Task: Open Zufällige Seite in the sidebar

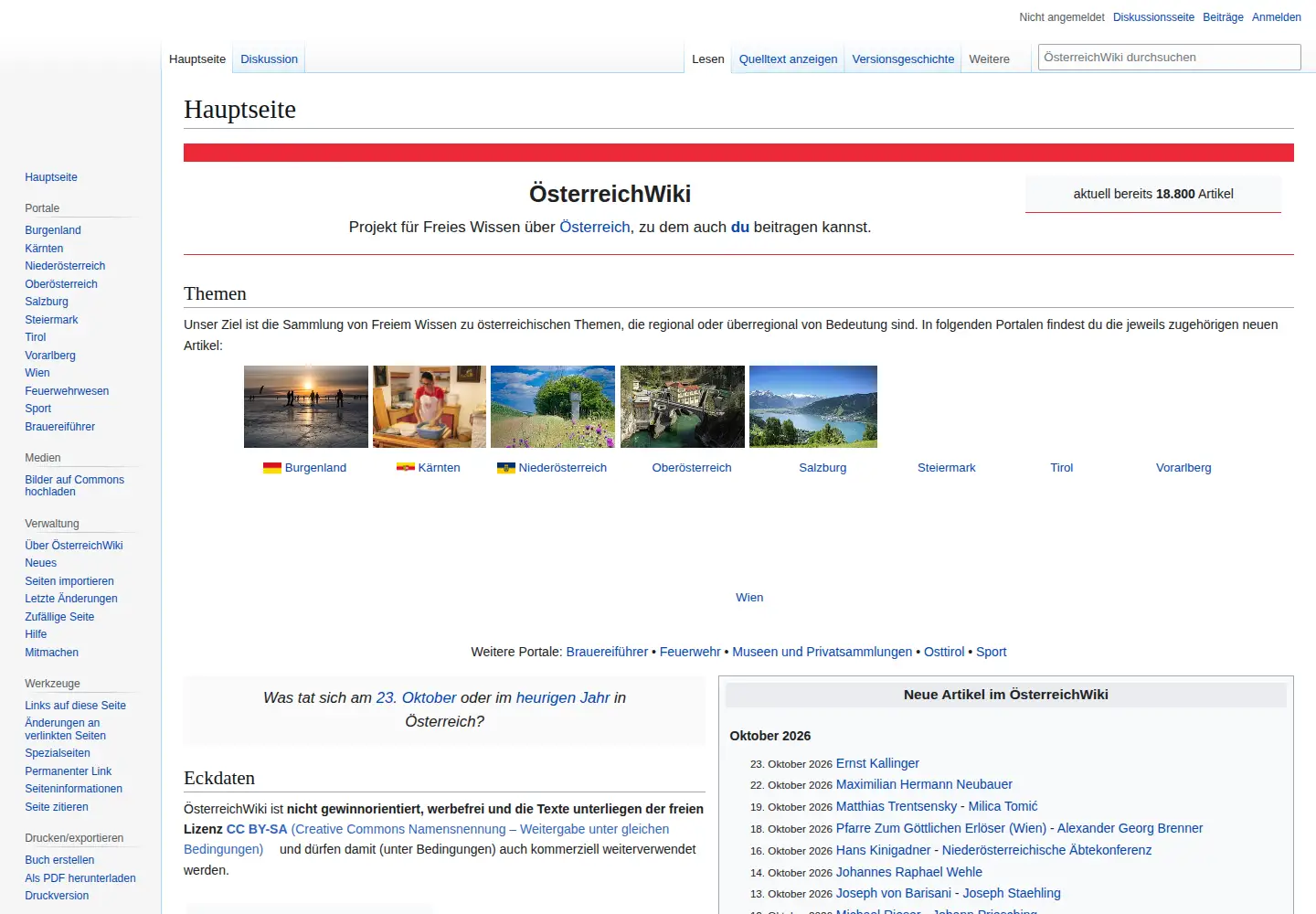Action: [x=59, y=617]
